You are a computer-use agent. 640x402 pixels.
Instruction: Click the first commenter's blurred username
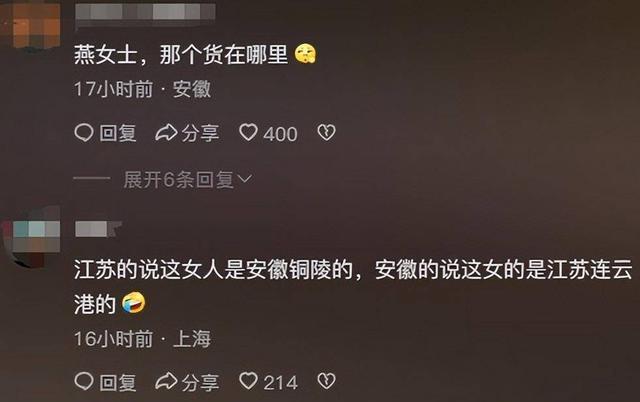point(145,12)
